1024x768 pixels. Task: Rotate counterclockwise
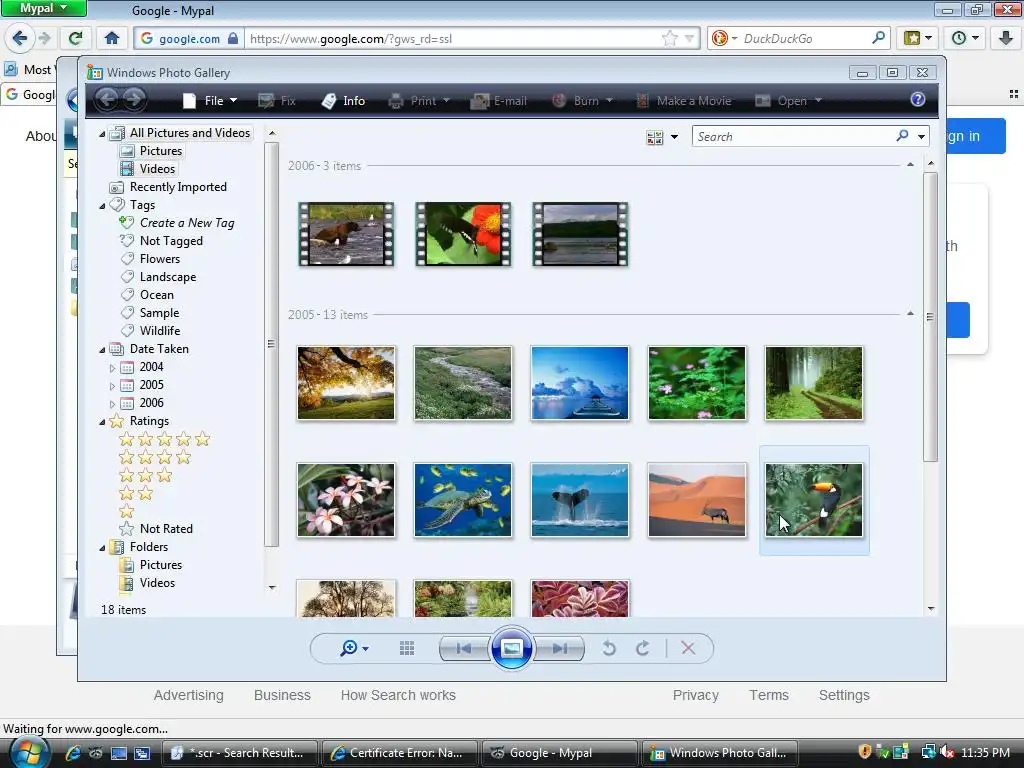coord(609,648)
